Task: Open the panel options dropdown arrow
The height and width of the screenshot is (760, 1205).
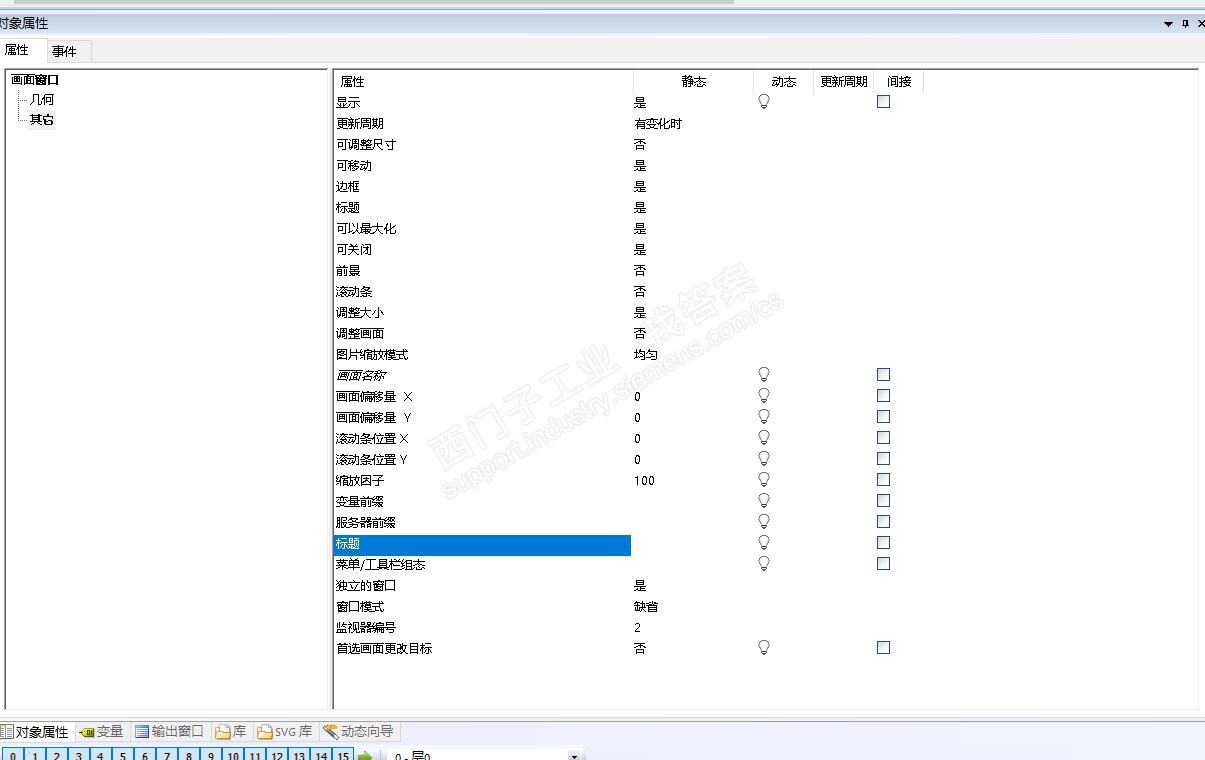Action: point(1168,23)
